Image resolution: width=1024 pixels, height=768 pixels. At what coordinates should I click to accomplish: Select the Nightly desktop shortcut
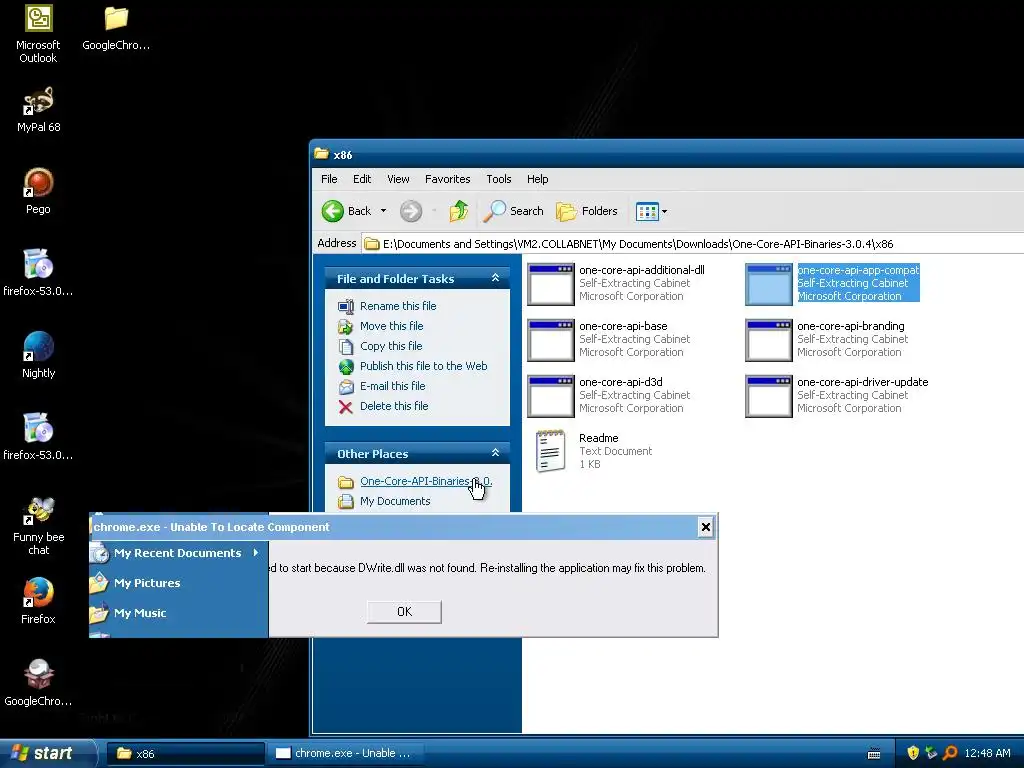(38, 355)
